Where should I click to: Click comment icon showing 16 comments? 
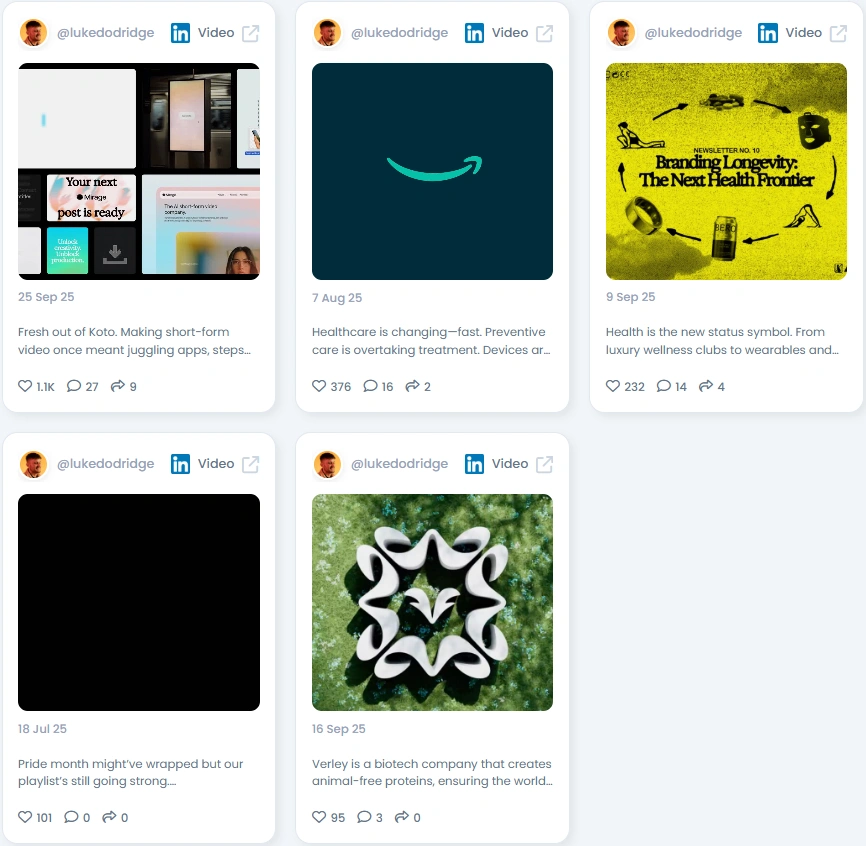pos(370,385)
